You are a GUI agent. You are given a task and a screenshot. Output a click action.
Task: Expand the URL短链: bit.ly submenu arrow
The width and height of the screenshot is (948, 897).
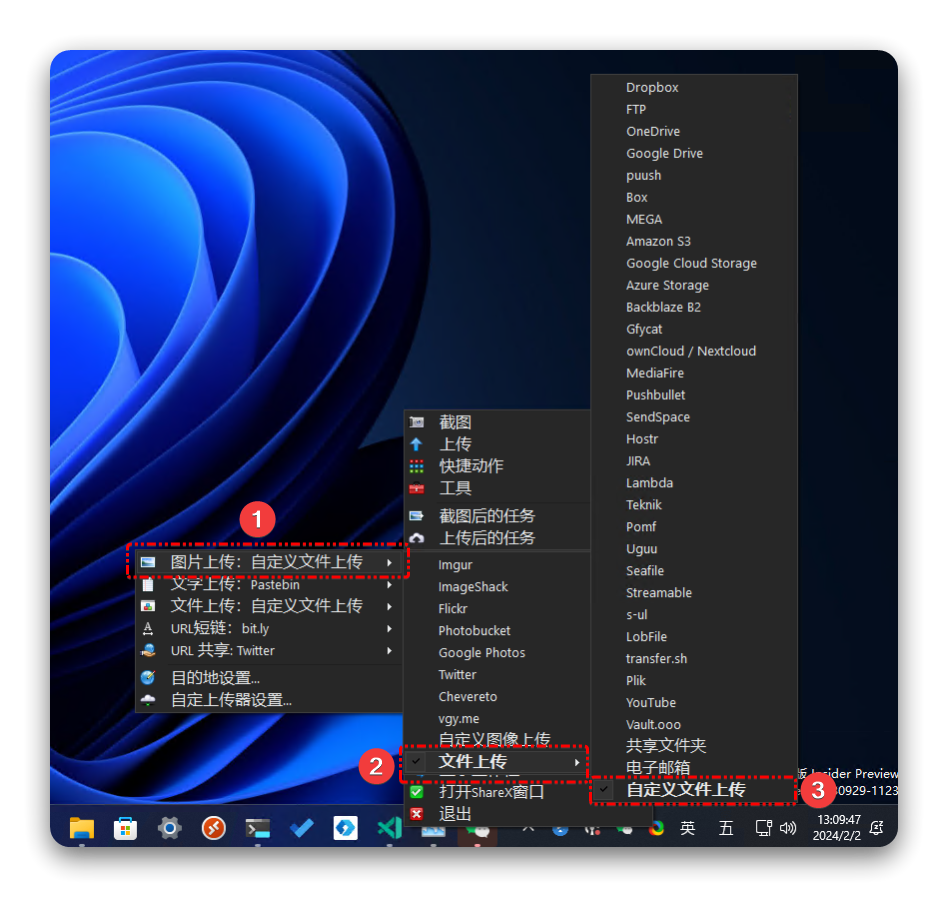(389, 629)
